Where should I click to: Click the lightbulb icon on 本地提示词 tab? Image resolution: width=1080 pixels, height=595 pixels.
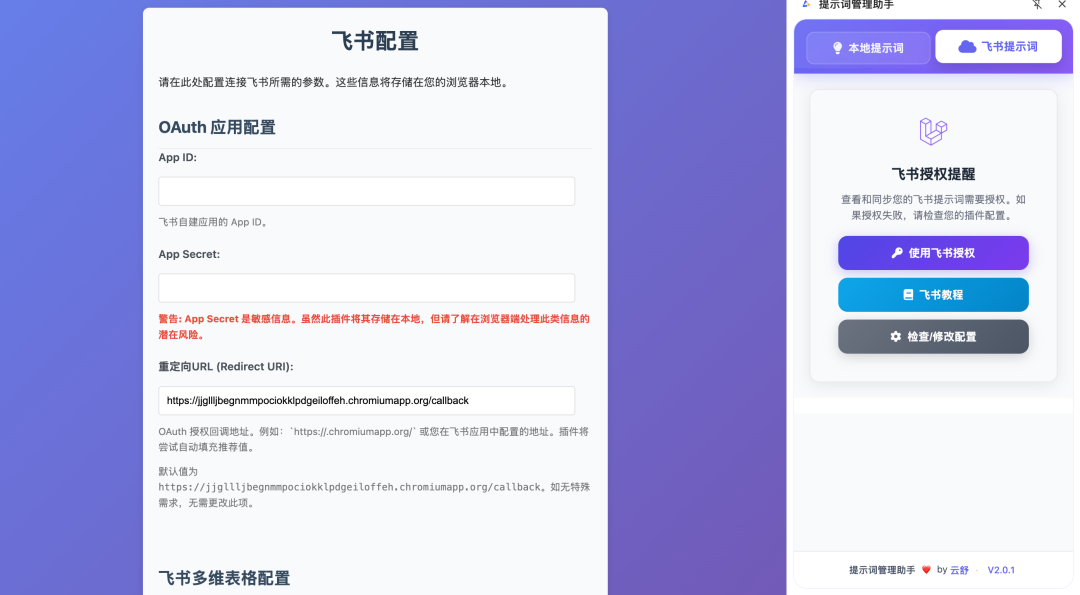pos(838,47)
